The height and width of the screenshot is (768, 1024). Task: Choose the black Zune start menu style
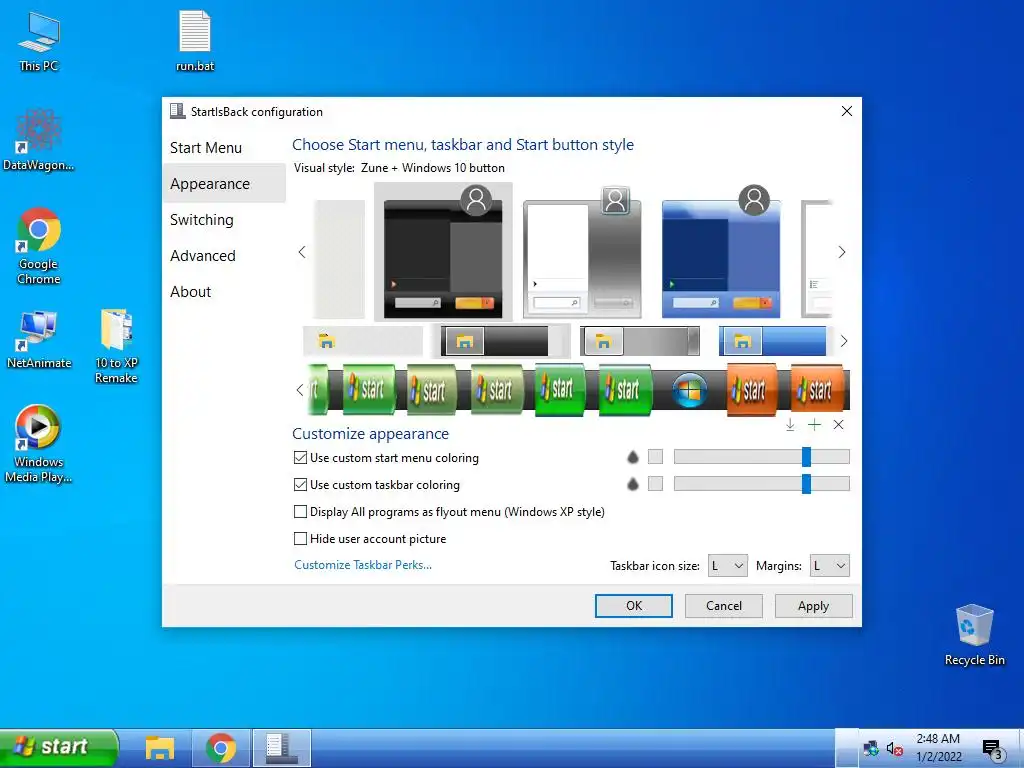443,251
